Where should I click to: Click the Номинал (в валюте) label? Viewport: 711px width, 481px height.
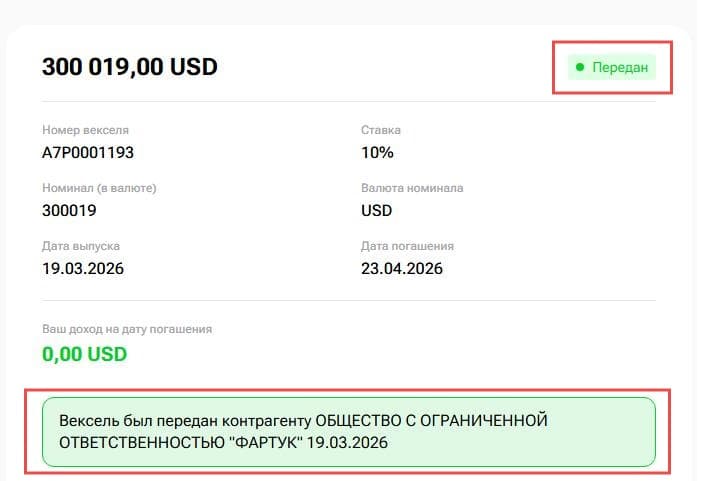pyautogui.click(x=99, y=188)
